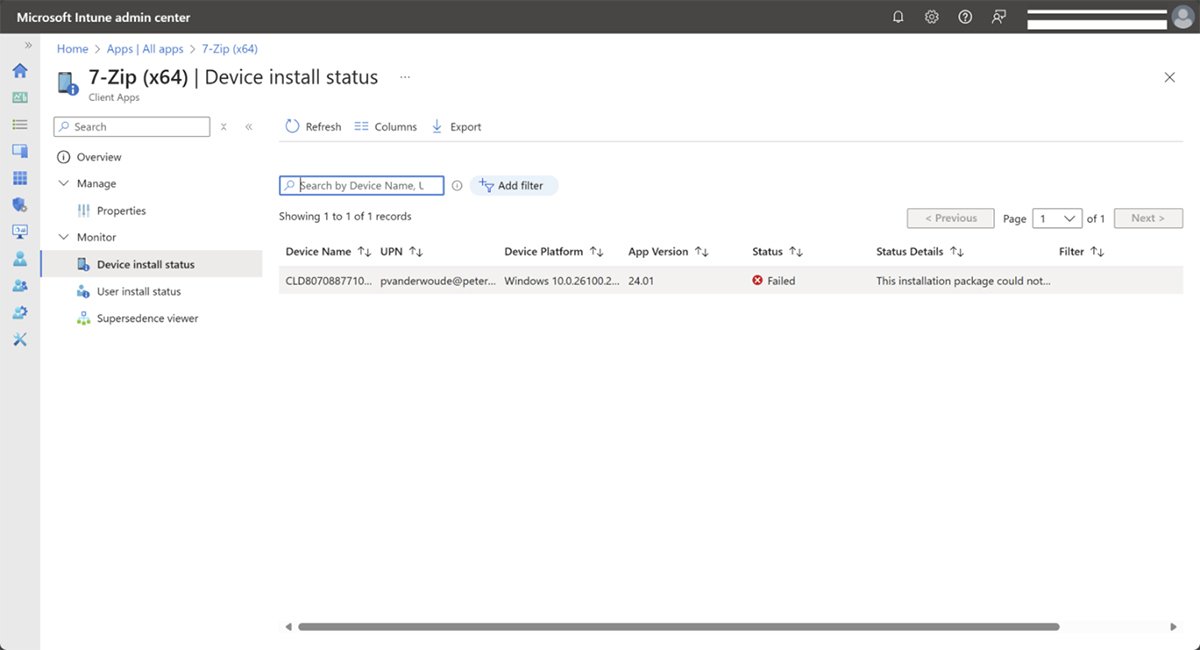Open the settings gear icon

pos(931,17)
